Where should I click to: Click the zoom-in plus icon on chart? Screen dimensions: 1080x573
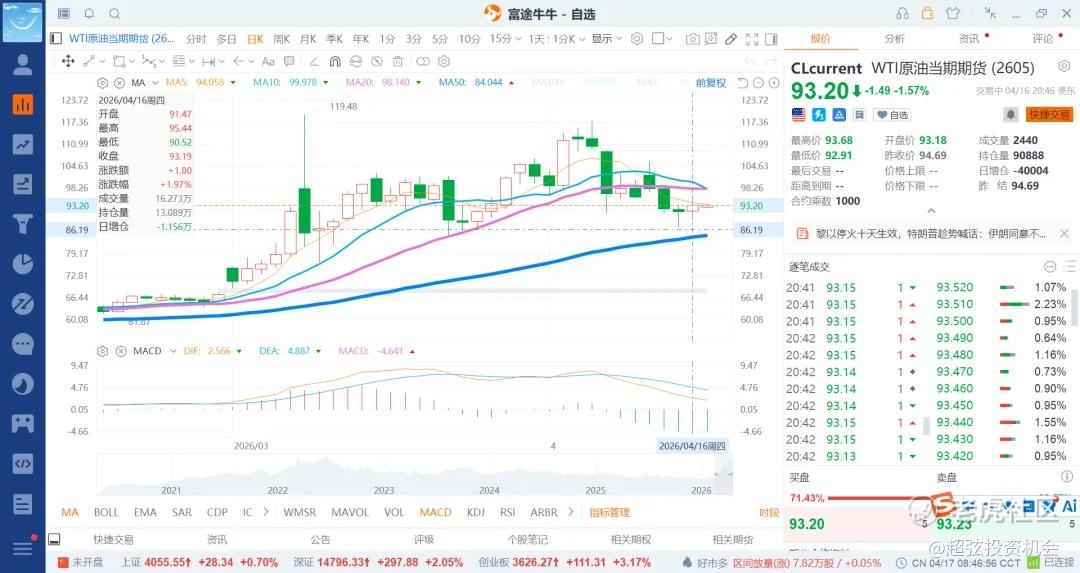click(774, 83)
